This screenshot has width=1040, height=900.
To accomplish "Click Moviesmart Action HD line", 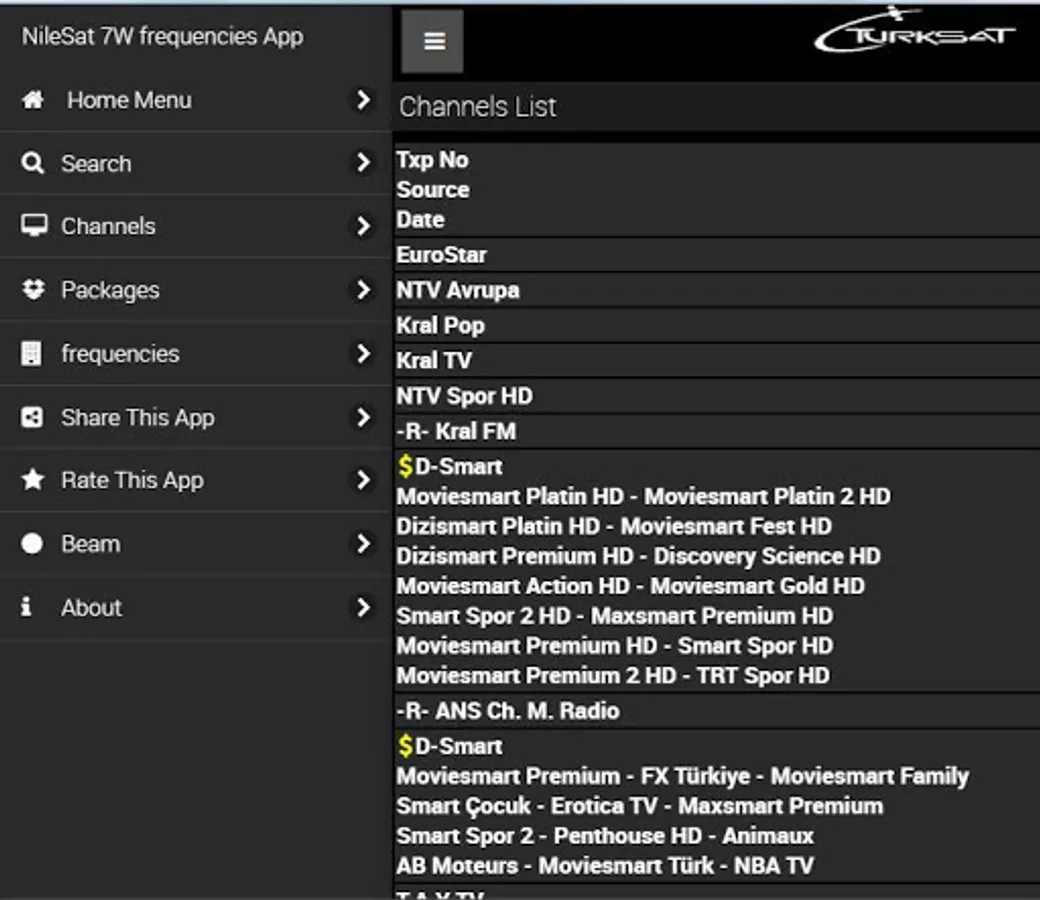I will 631,586.
